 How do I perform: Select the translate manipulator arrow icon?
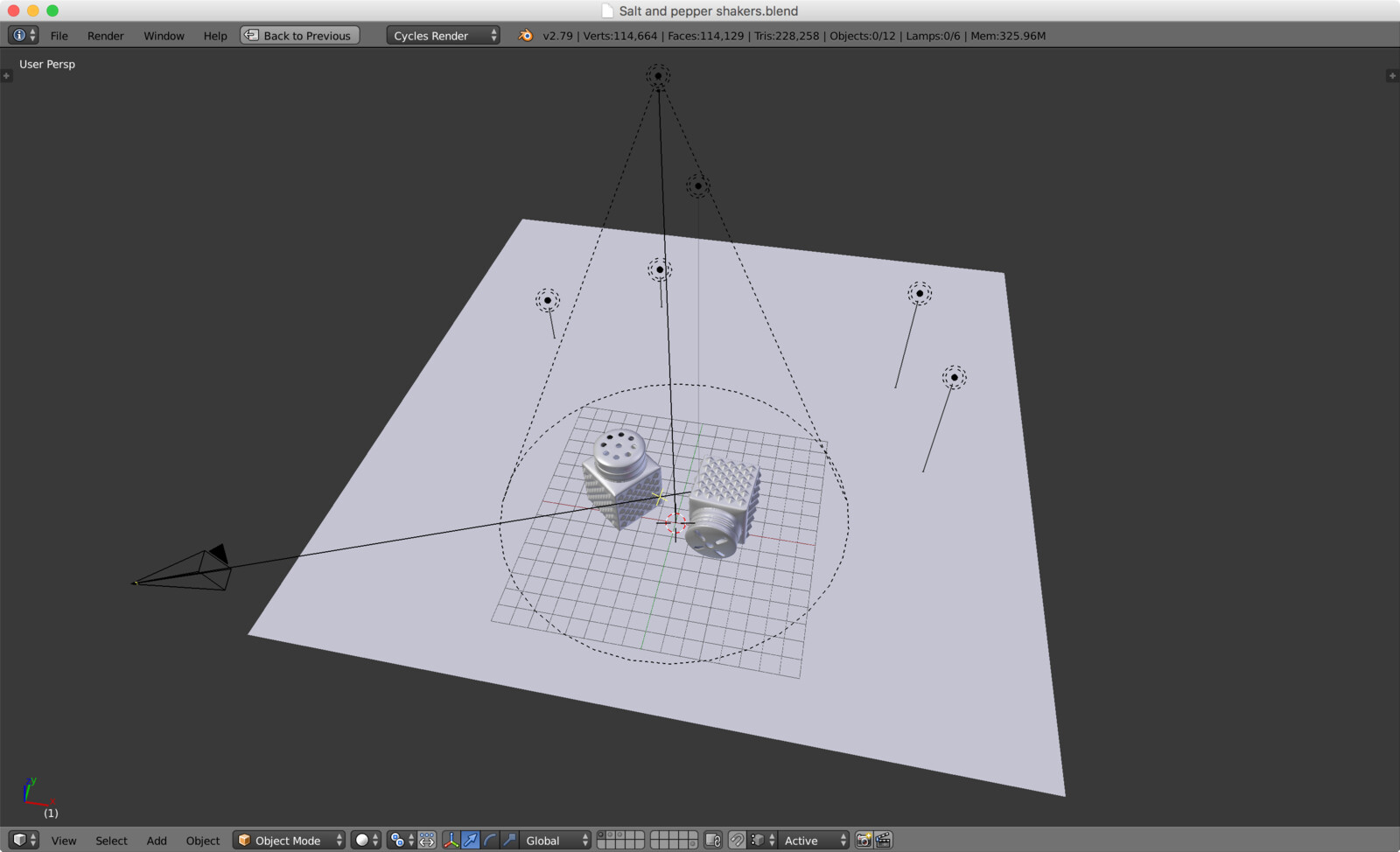(x=471, y=840)
